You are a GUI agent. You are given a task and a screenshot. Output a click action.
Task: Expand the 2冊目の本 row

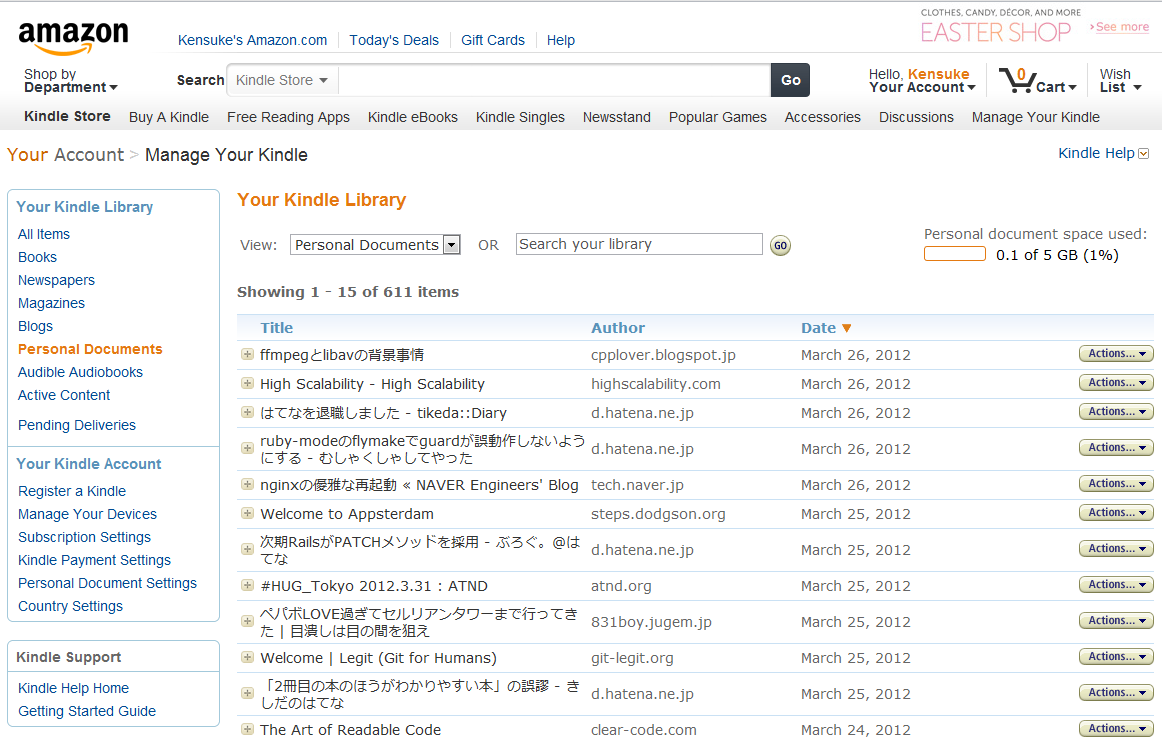(x=248, y=694)
